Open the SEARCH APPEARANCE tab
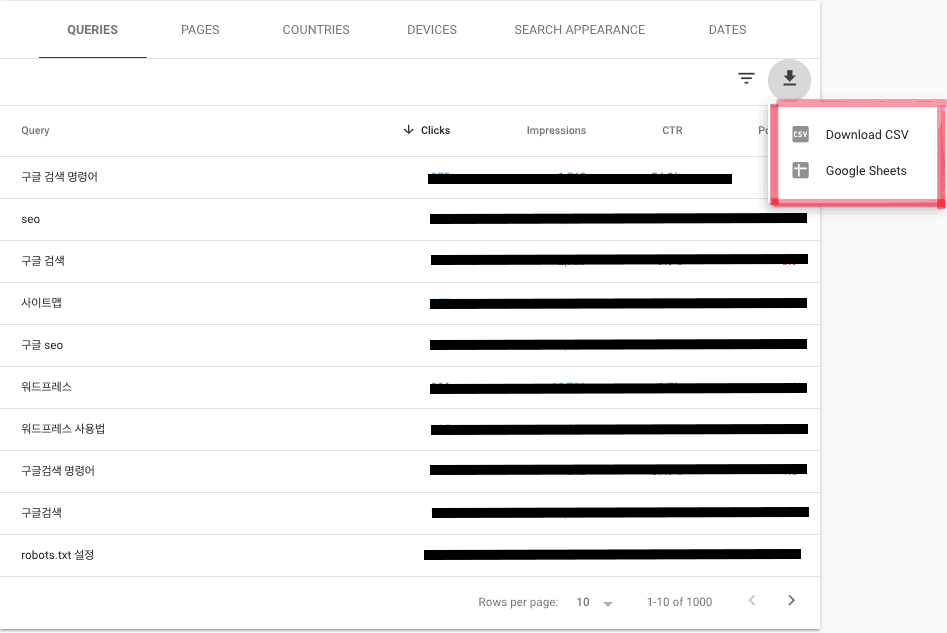This screenshot has width=947, height=633. tap(579, 29)
